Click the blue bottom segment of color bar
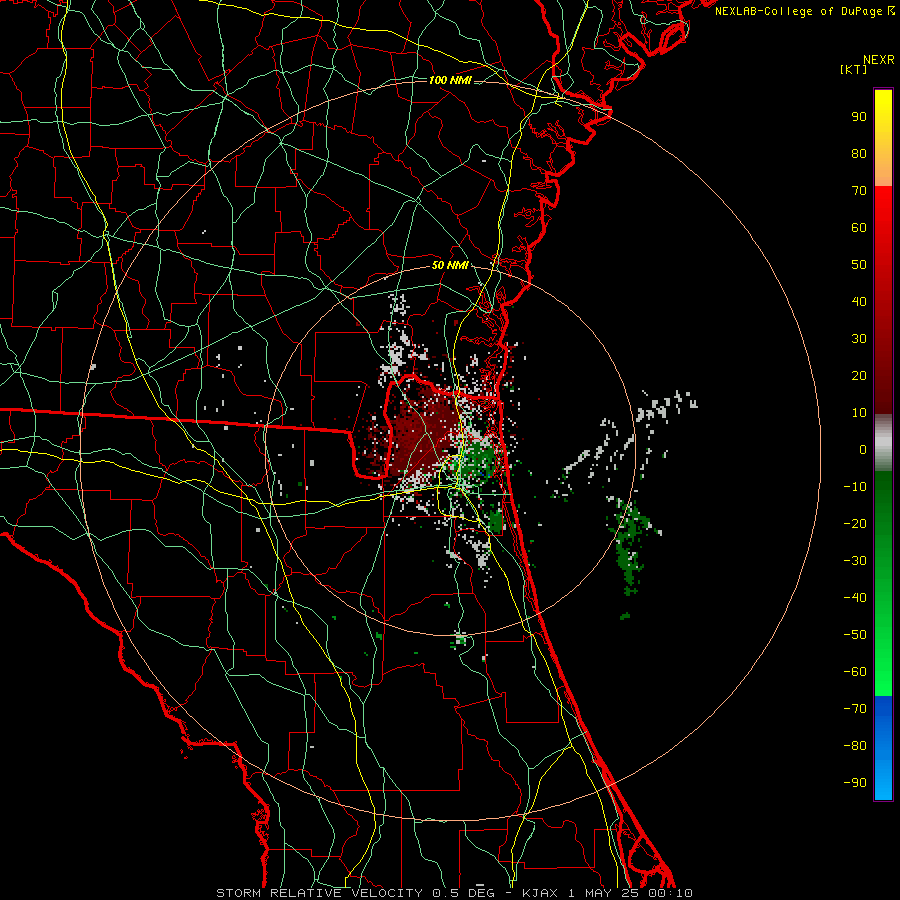The image size is (900, 900). (883, 748)
